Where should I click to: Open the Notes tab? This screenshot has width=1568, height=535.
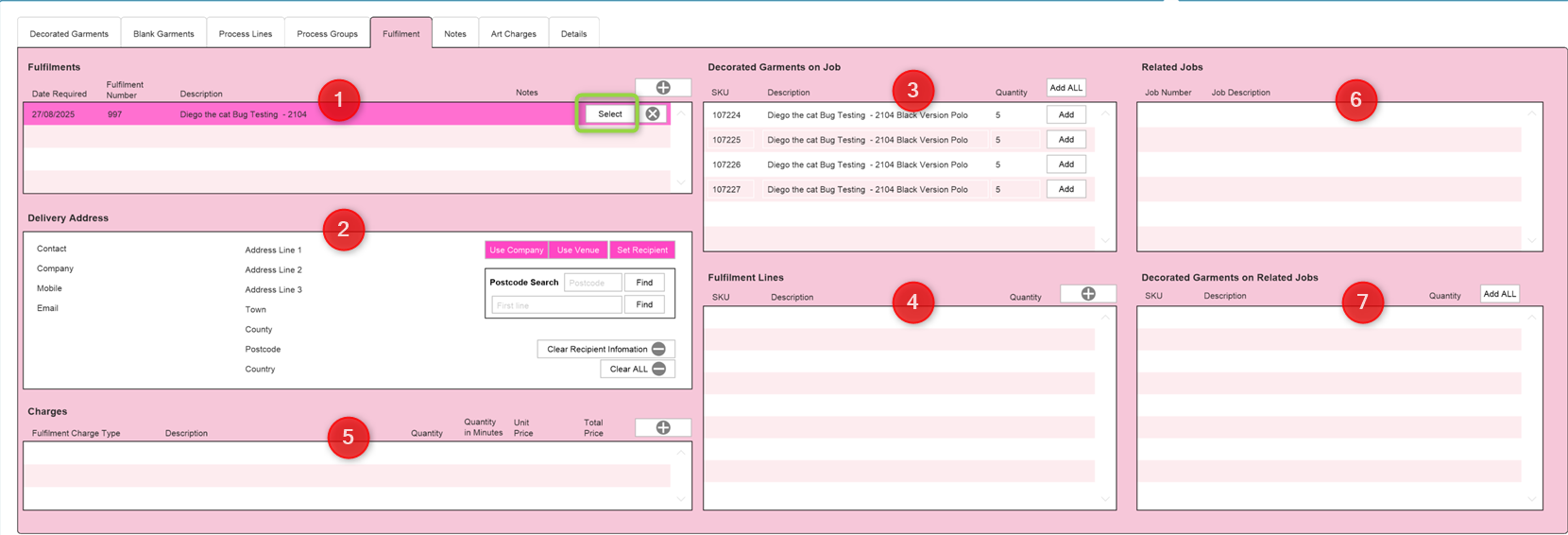point(455,33)
